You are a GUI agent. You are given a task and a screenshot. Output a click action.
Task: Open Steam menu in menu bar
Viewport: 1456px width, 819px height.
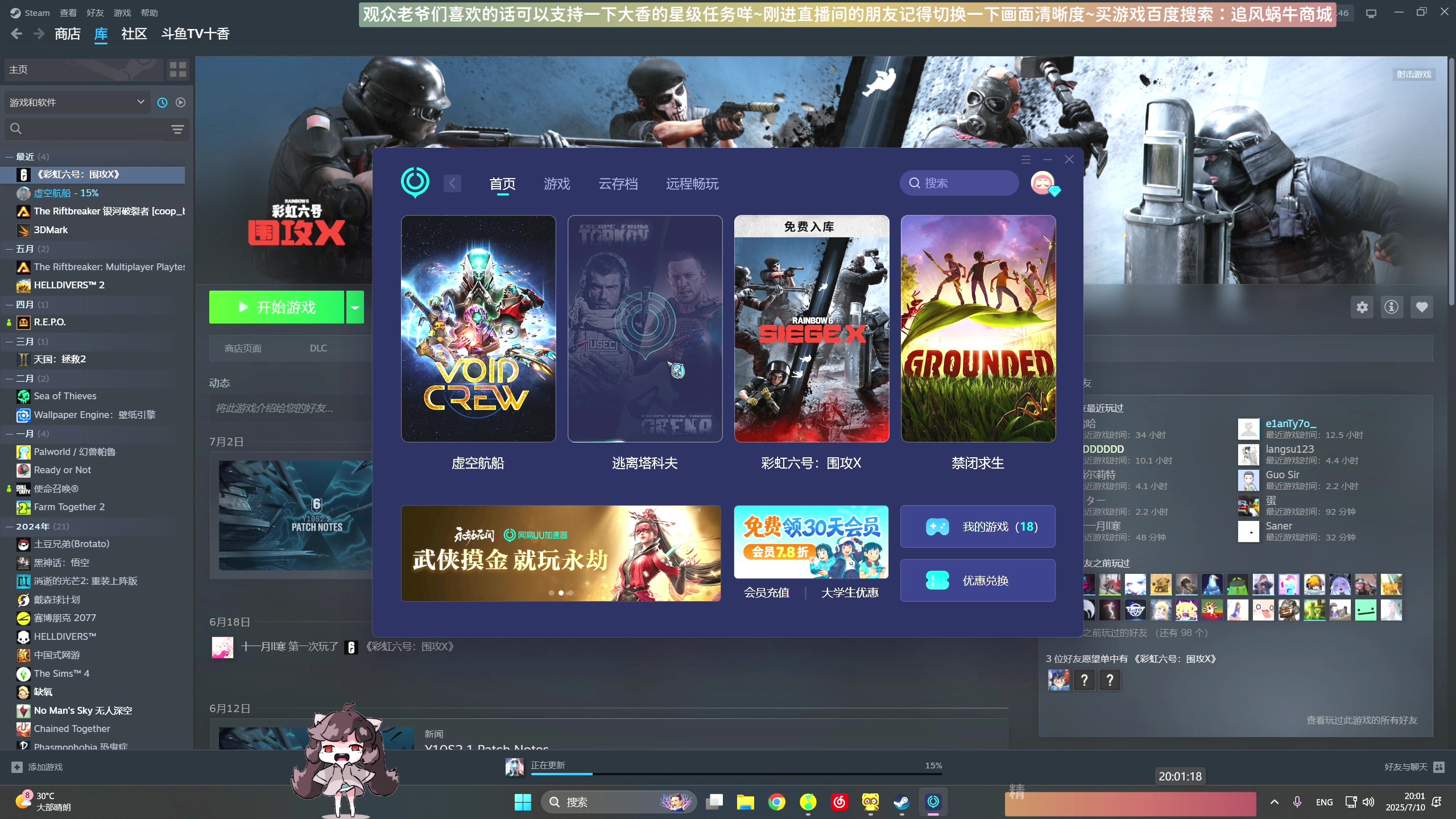[37, 13]
